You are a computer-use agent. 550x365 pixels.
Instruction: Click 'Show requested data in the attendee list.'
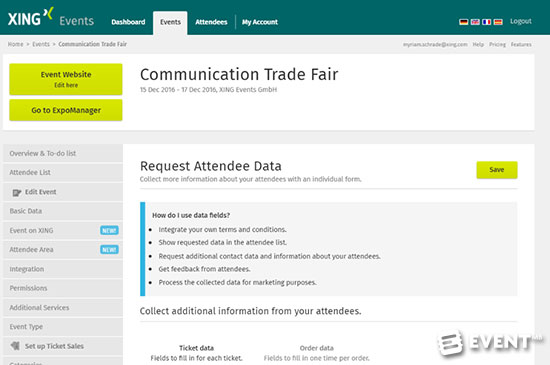[222, 242]
